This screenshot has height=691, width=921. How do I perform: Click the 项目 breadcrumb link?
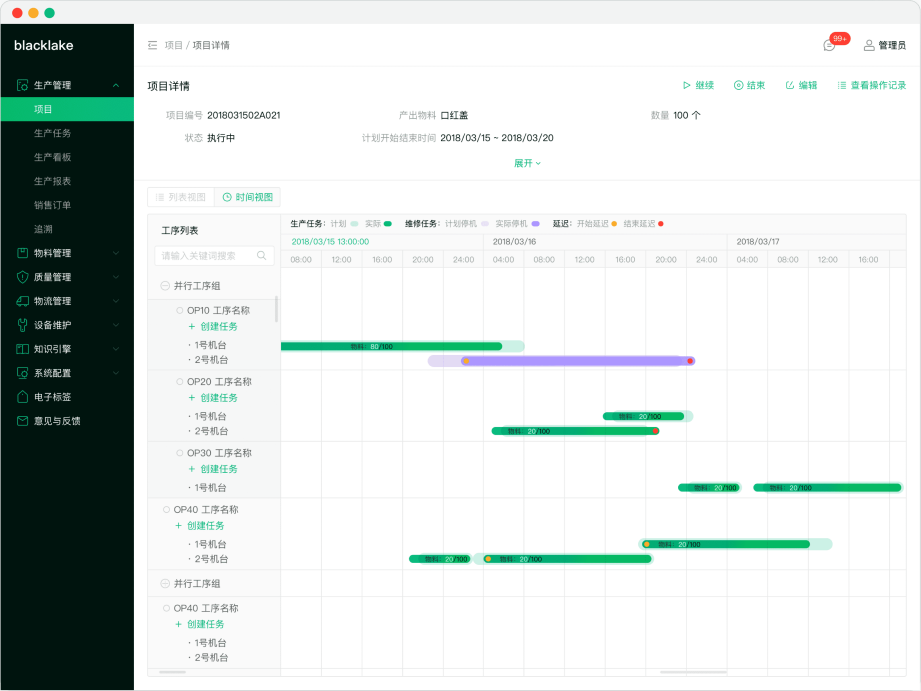point(173,45)
